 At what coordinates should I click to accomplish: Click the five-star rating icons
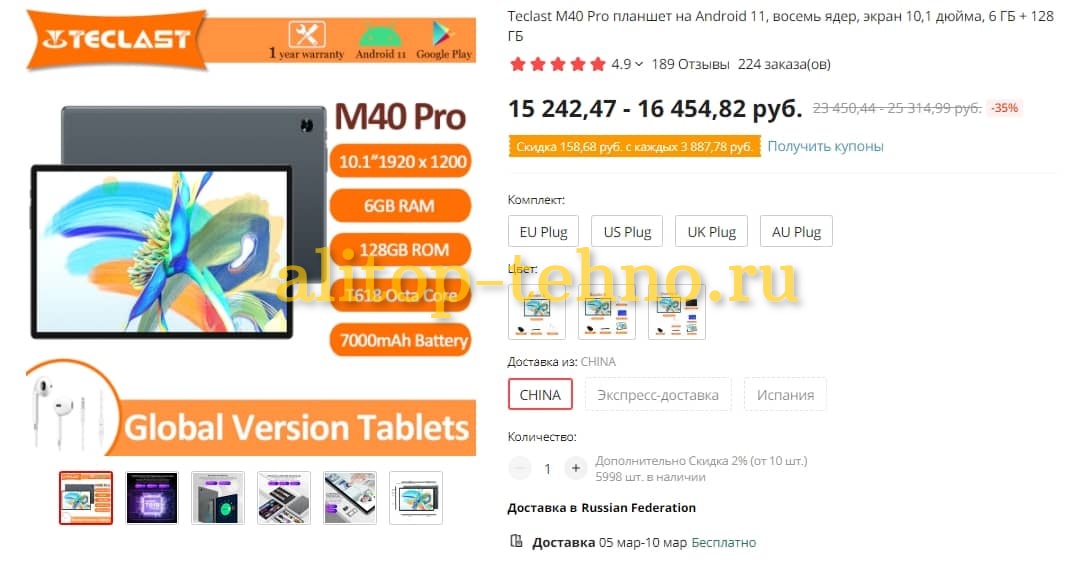[x=558, y=64]
